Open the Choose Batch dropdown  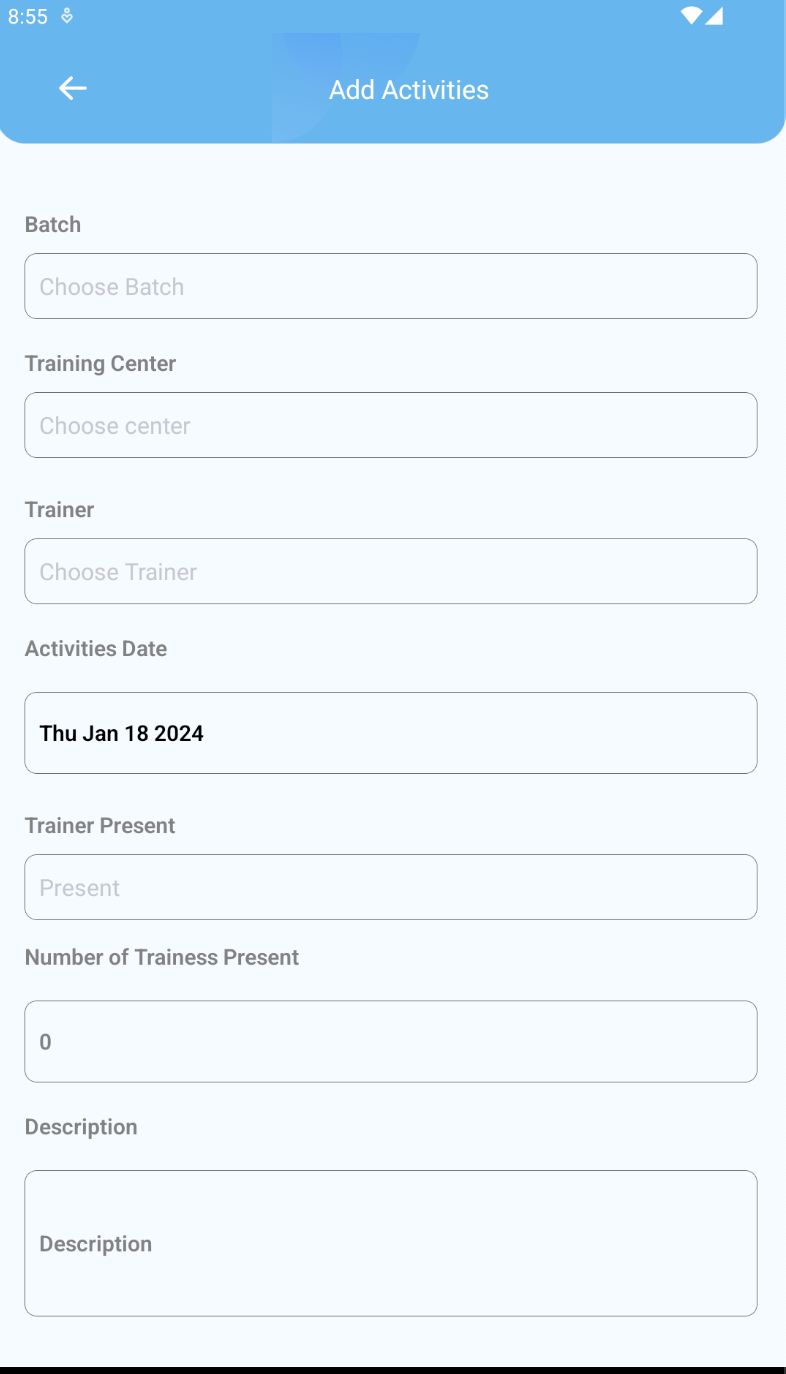click(391, 286)
